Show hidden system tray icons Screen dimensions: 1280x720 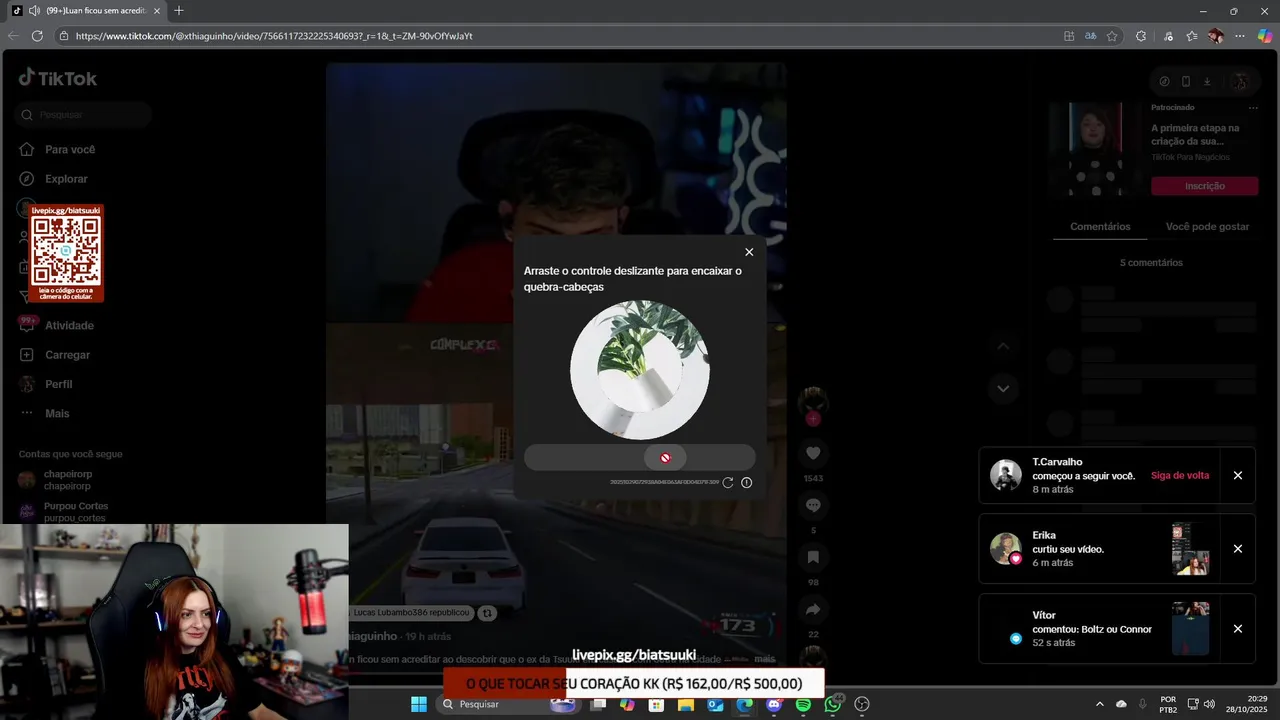[x=1100, y=704]
